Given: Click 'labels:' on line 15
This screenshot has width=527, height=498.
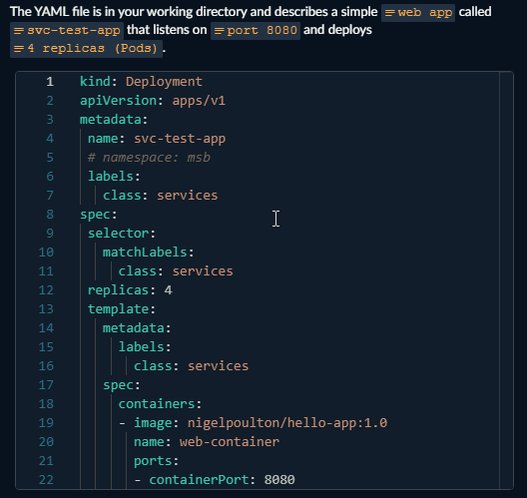Looking at the screenshot, I should click(145, 347).
